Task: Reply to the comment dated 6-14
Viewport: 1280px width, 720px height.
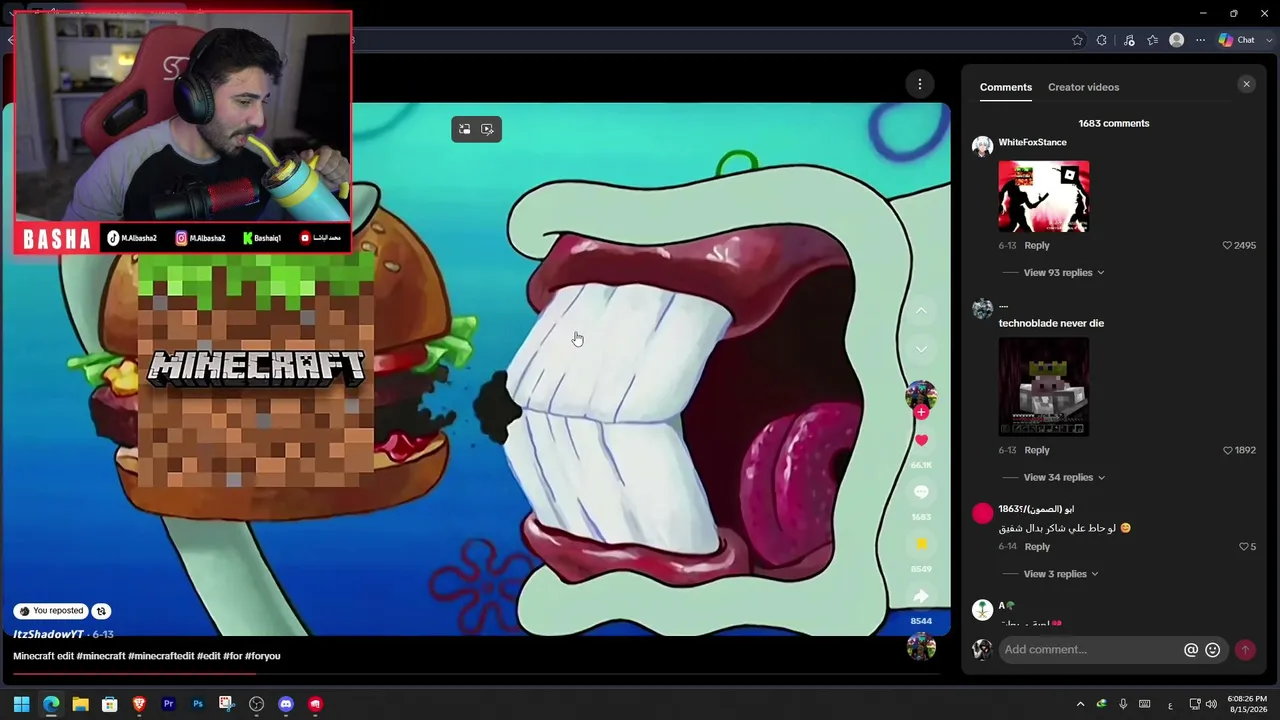Action: 1037,547
